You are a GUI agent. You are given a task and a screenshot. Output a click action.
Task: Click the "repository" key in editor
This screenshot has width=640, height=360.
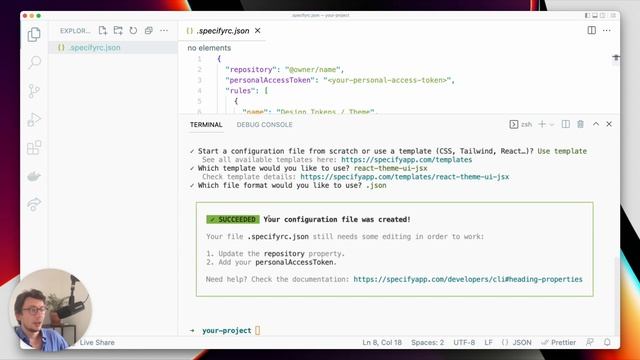tap(251, 69)
